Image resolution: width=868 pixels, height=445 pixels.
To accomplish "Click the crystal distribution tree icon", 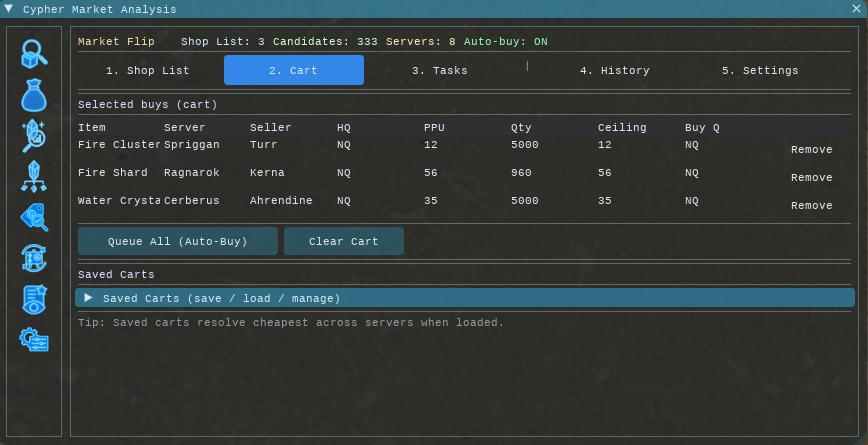I will pos(34,176).
